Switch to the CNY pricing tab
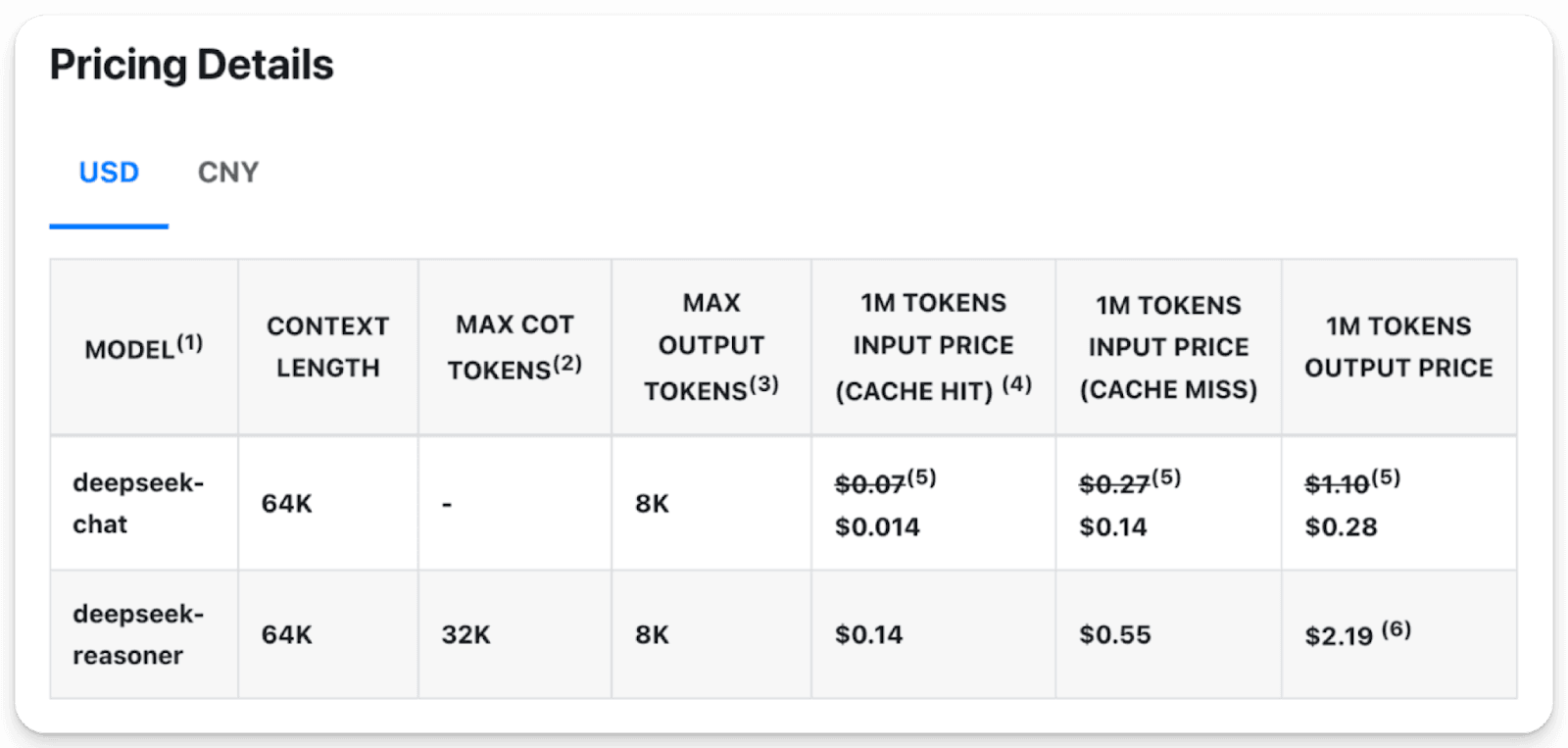The width and height of the screenshot is (1568, 748). coord(227,172)
